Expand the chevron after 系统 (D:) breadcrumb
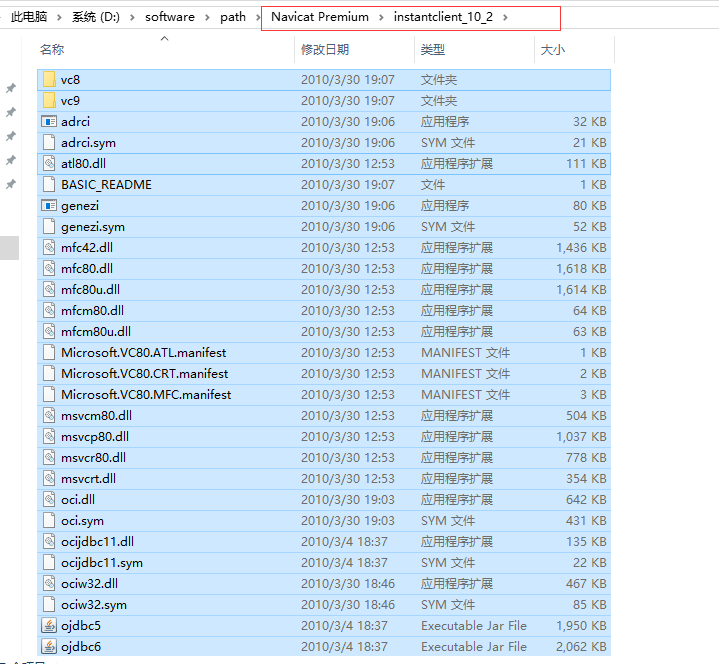719x664 pixels. point(132,17)
